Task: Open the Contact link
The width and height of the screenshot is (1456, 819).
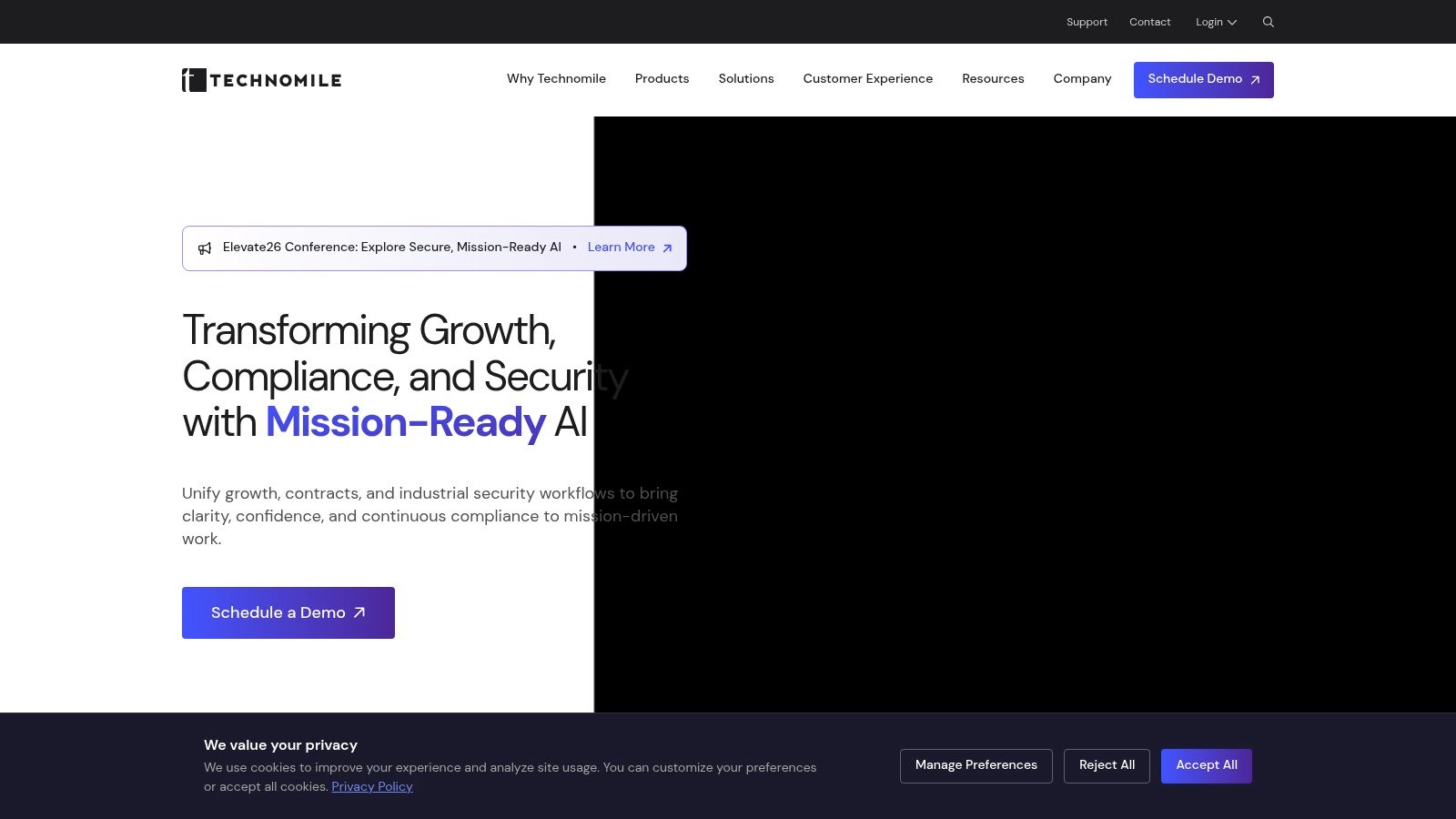Action: point(1149,22)
